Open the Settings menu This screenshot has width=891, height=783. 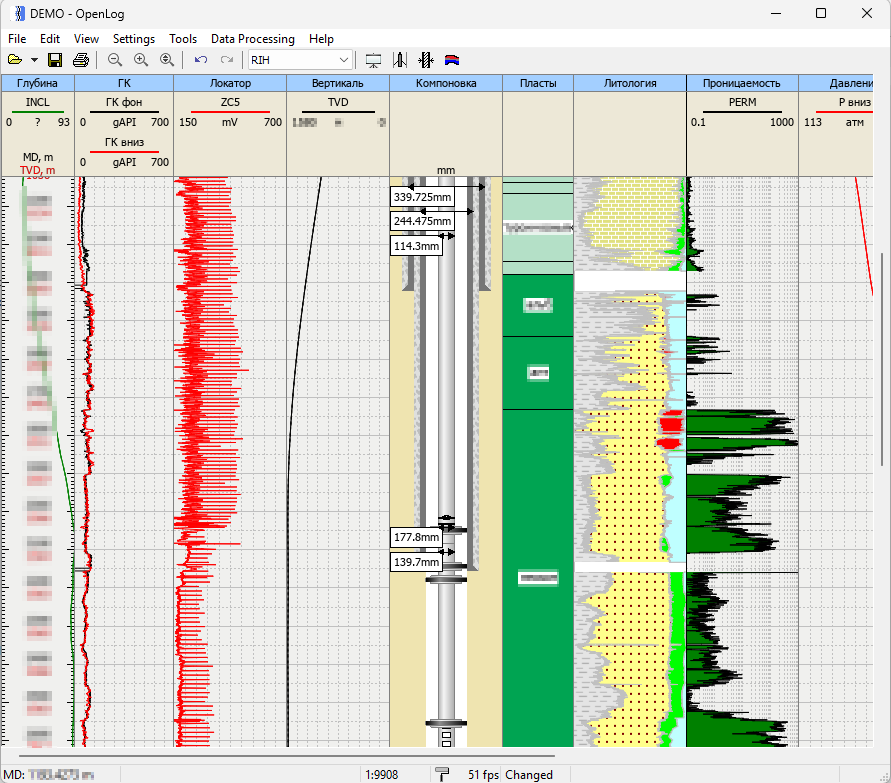[134, 39]
